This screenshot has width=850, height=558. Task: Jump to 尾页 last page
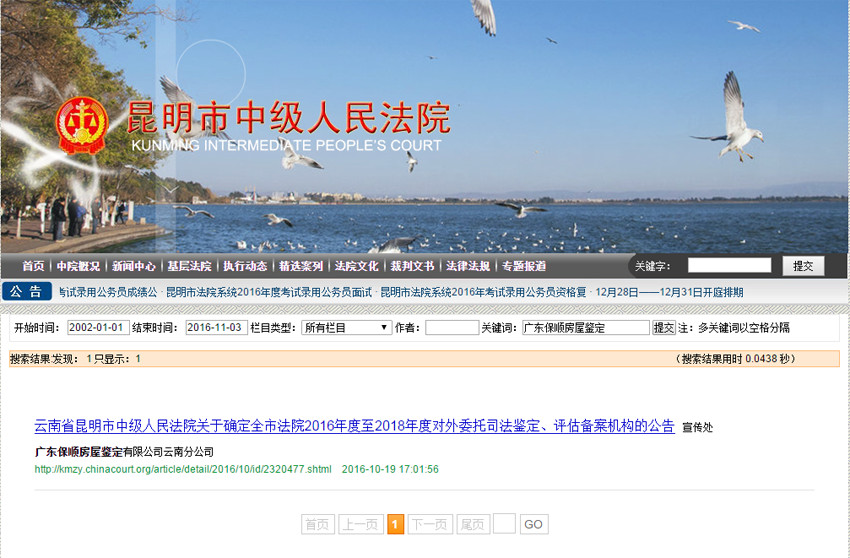pyautogui.click(x=472, y=524)
